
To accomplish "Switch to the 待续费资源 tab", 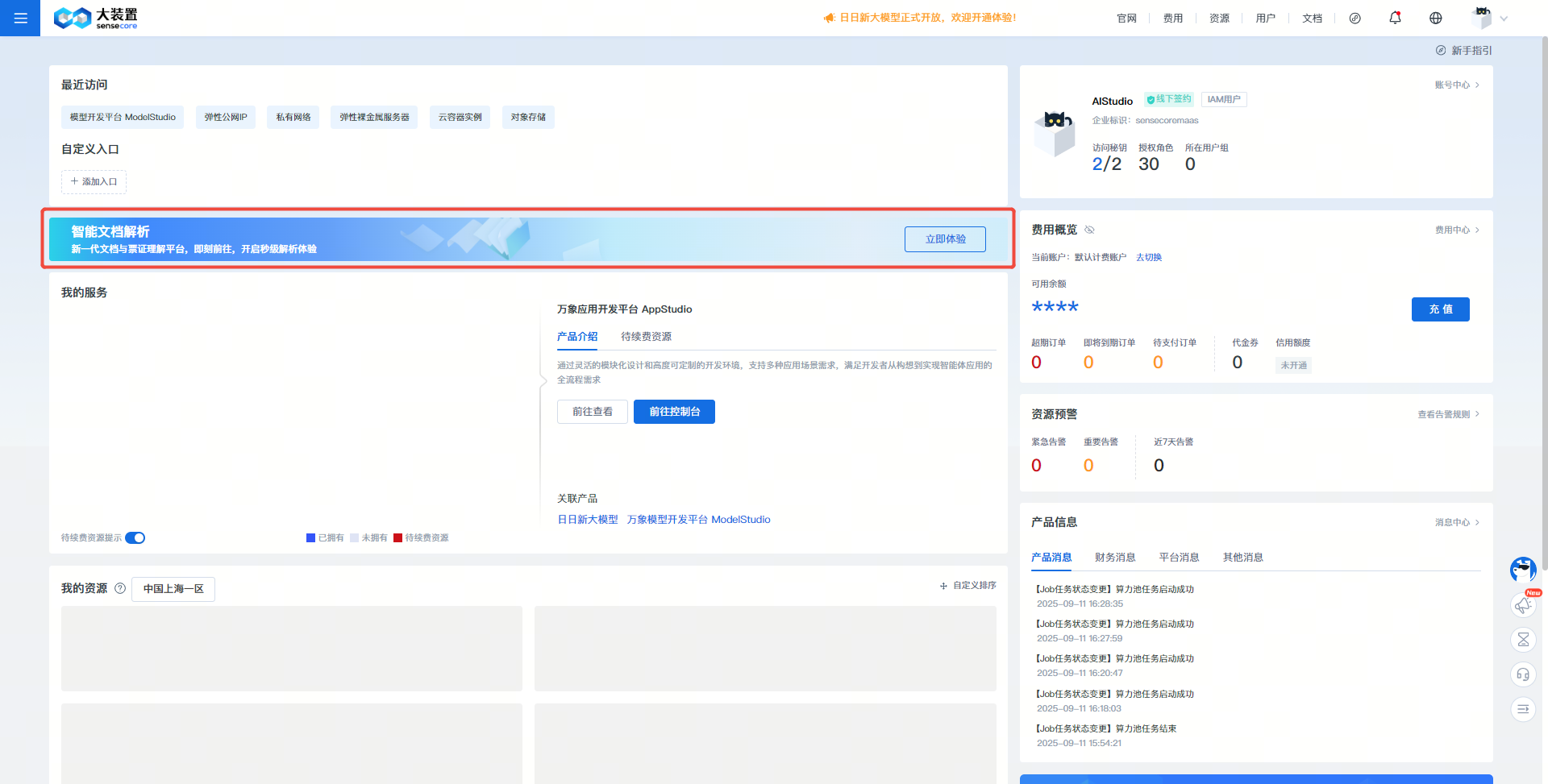I will tap(646, 337).
